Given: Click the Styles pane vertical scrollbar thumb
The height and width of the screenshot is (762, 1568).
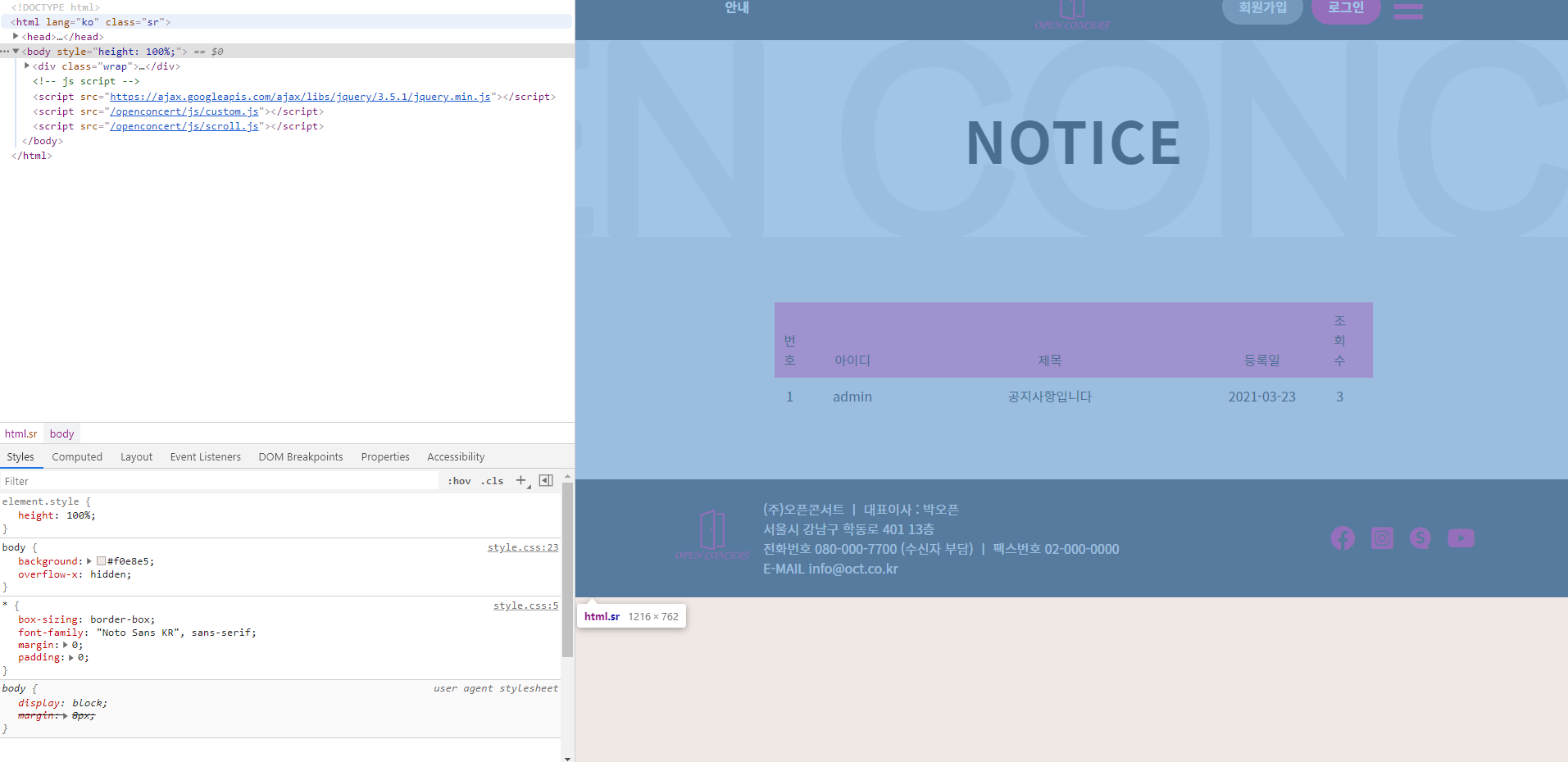Looking at the screenshot, I should point(567,569).
